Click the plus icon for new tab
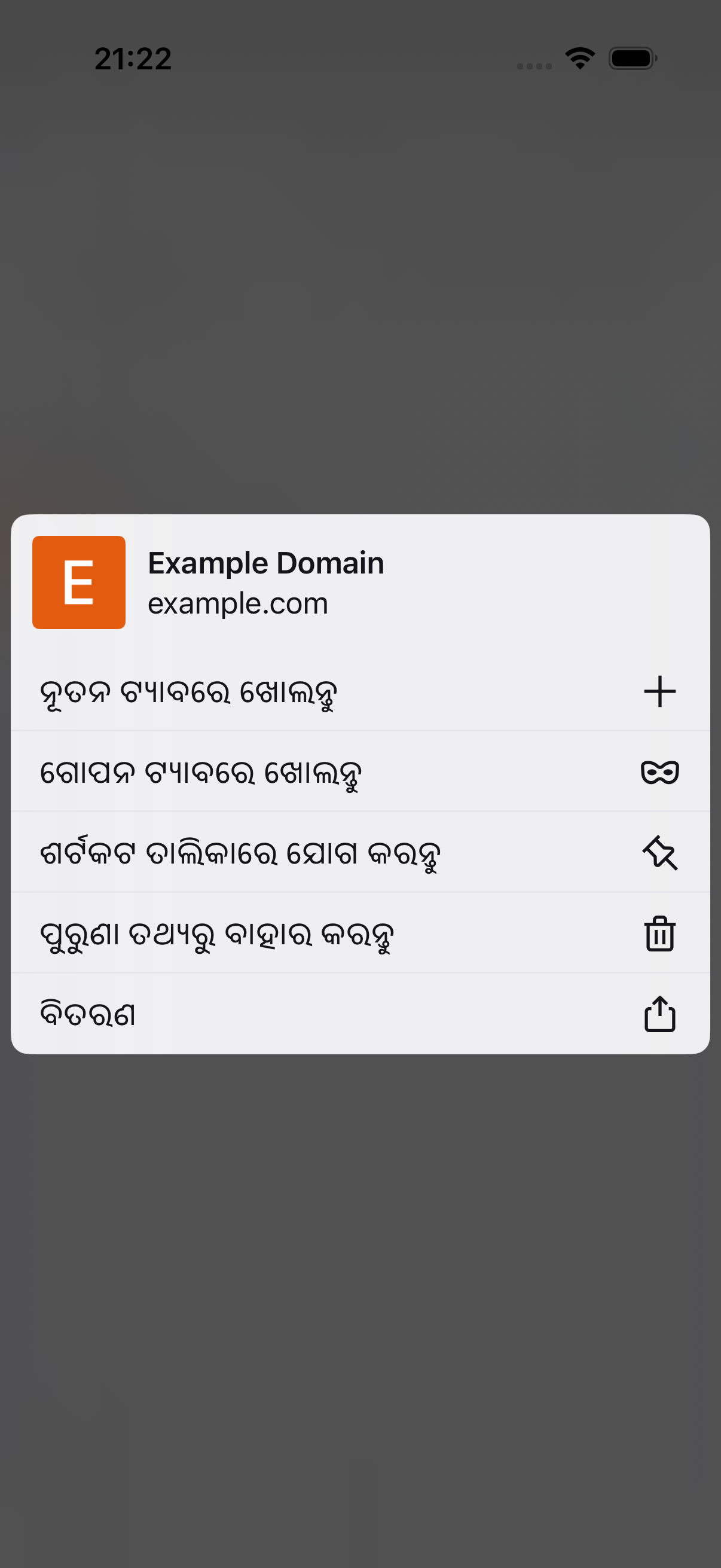Screen dimensions: 721x1568 pos(659,691)
